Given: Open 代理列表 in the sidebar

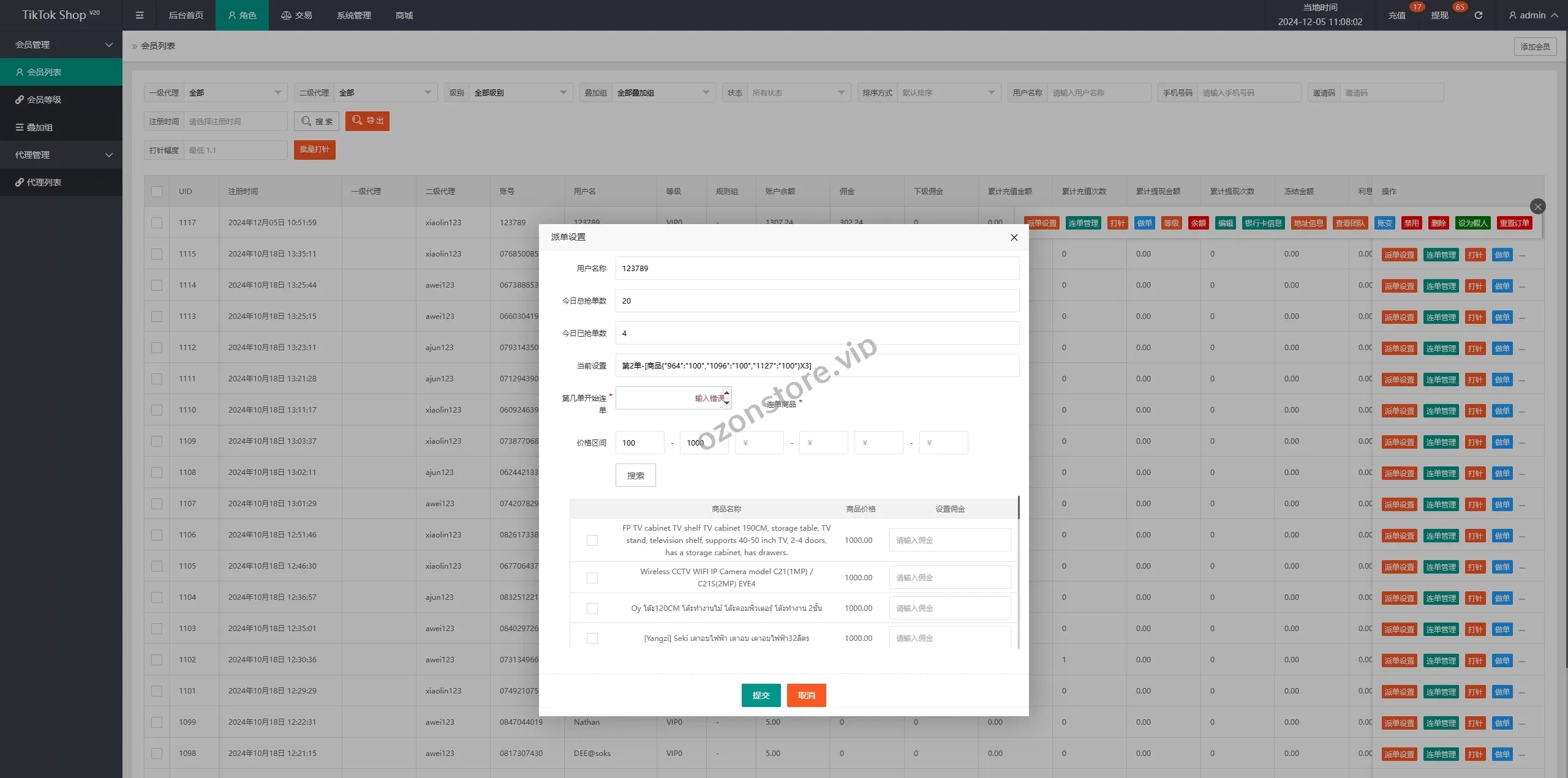Looking at the screenshot, I should [44, 182].
